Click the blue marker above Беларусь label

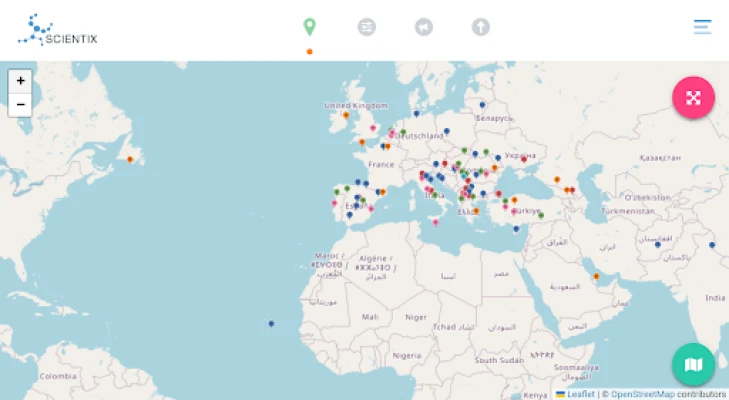[481, 104]
